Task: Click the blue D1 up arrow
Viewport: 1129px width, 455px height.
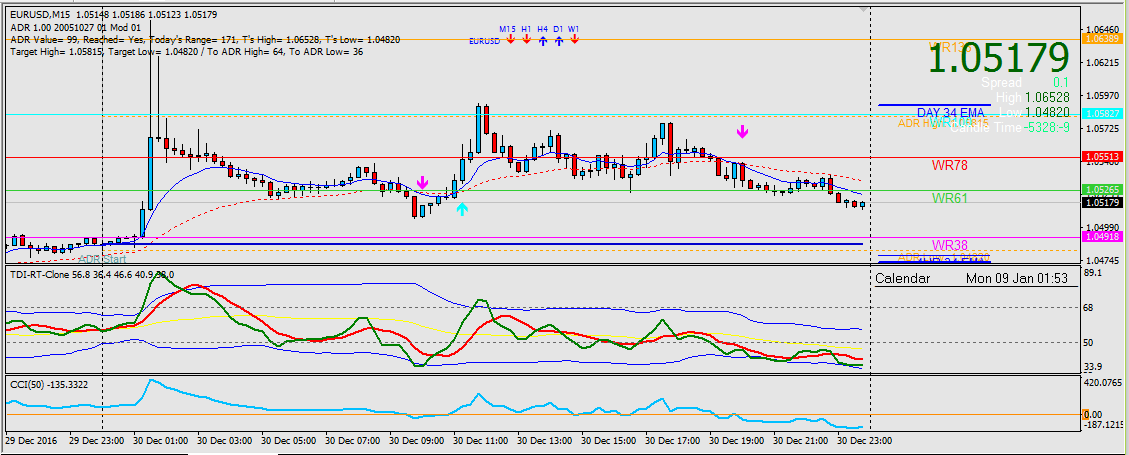Action: coord(559,41)
